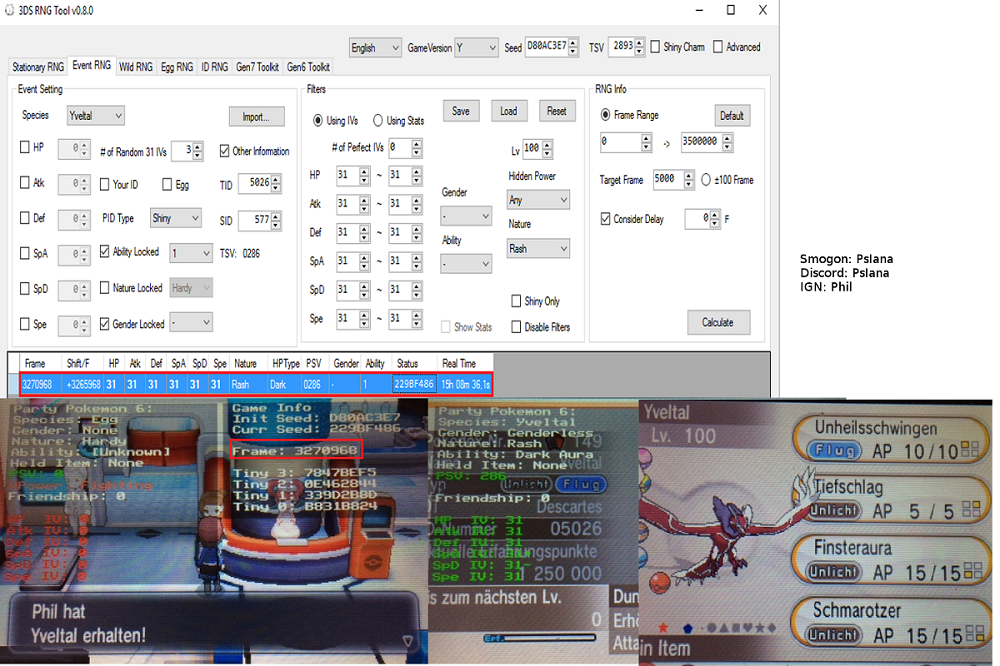Image resolution: width=1000 pixels, height=666 pixels.
Task: Click the Consider Delay frames spinner
Action: tap(702, 219)
